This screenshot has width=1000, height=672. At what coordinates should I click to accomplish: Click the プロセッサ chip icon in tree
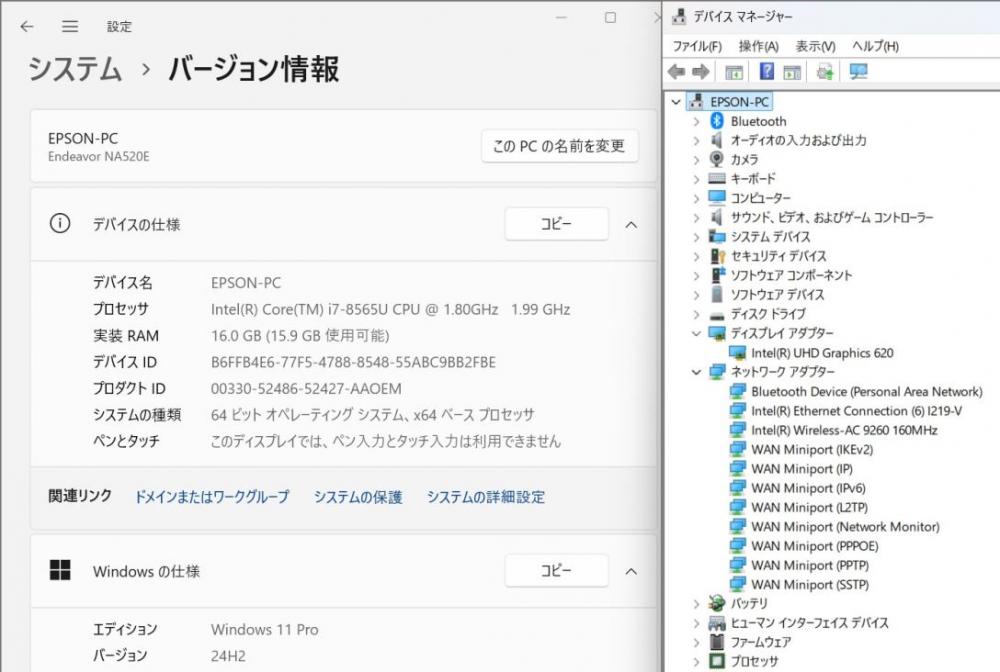coord(717,661)
